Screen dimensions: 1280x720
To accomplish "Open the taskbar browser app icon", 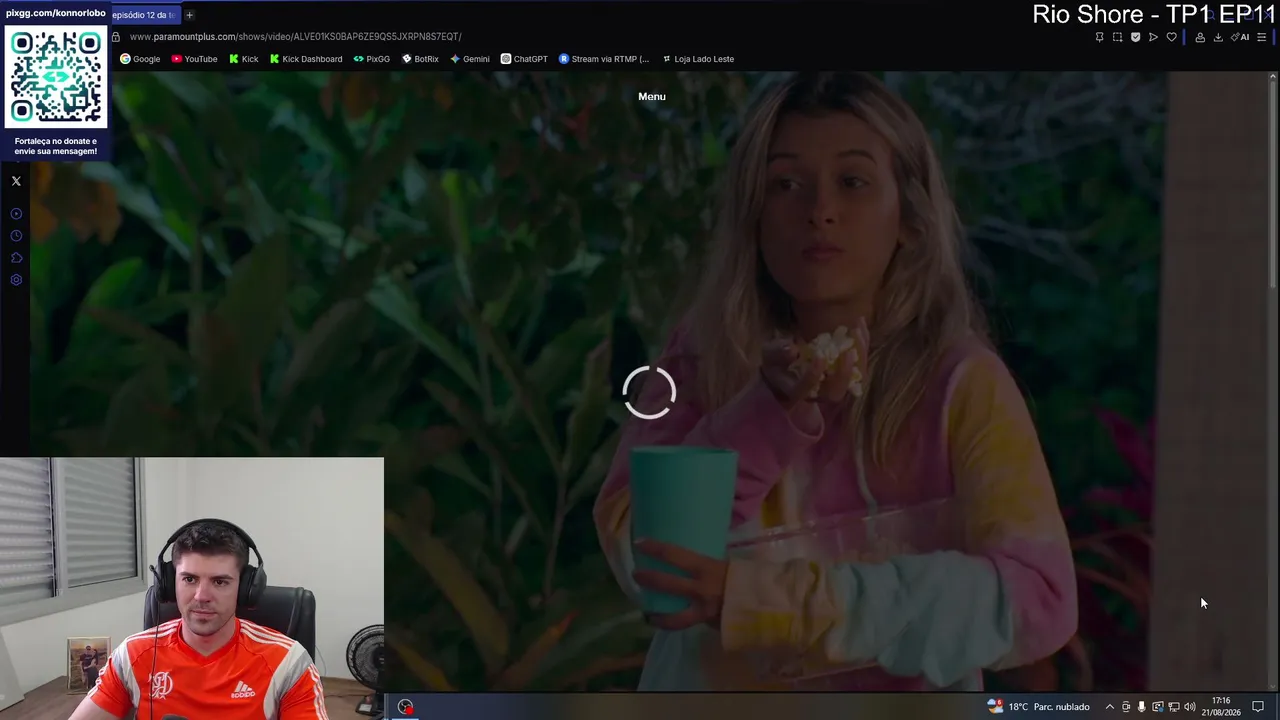I will [405, 707].
